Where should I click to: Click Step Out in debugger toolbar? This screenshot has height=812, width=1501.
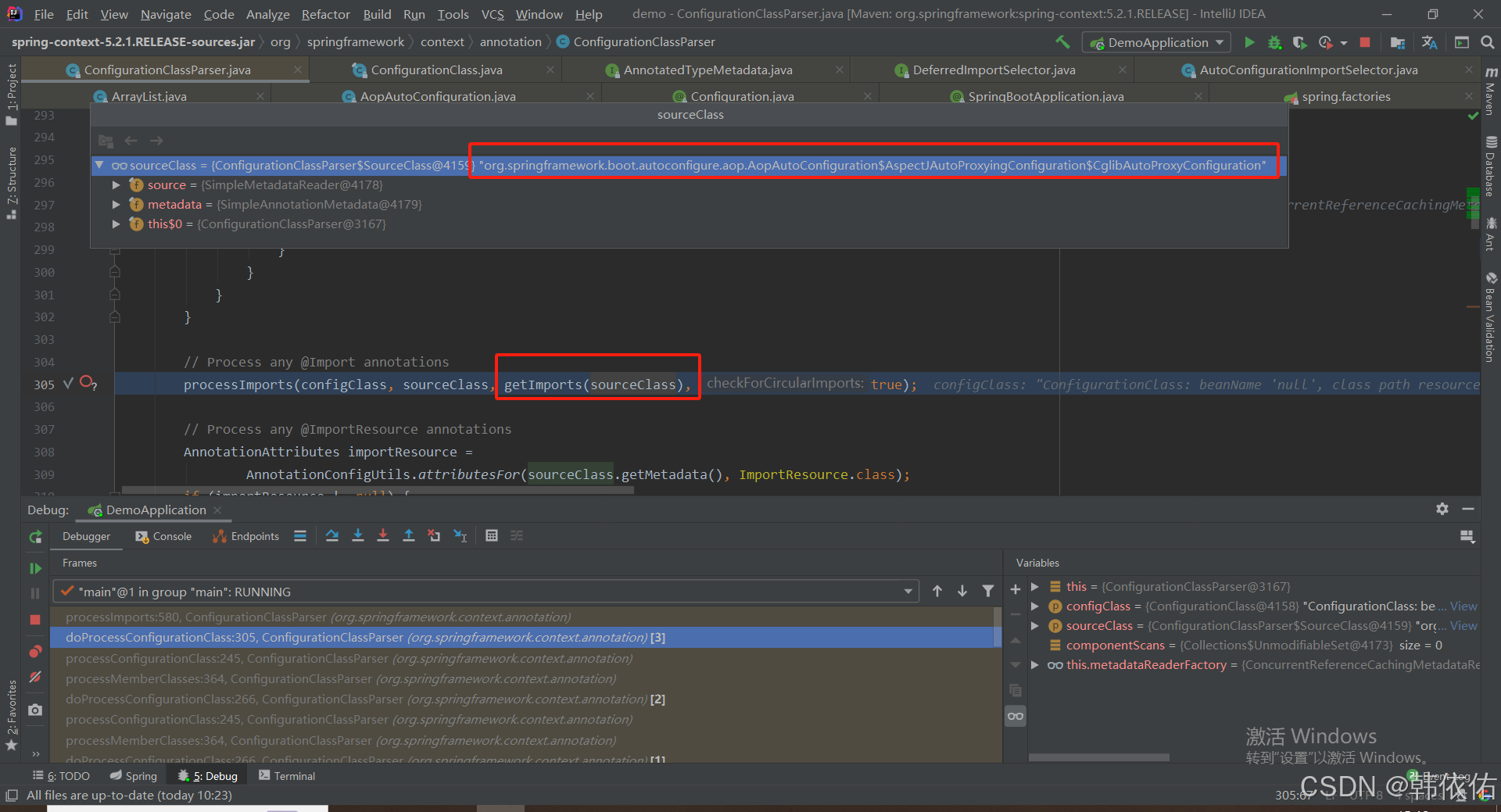[x=409, y=535]
